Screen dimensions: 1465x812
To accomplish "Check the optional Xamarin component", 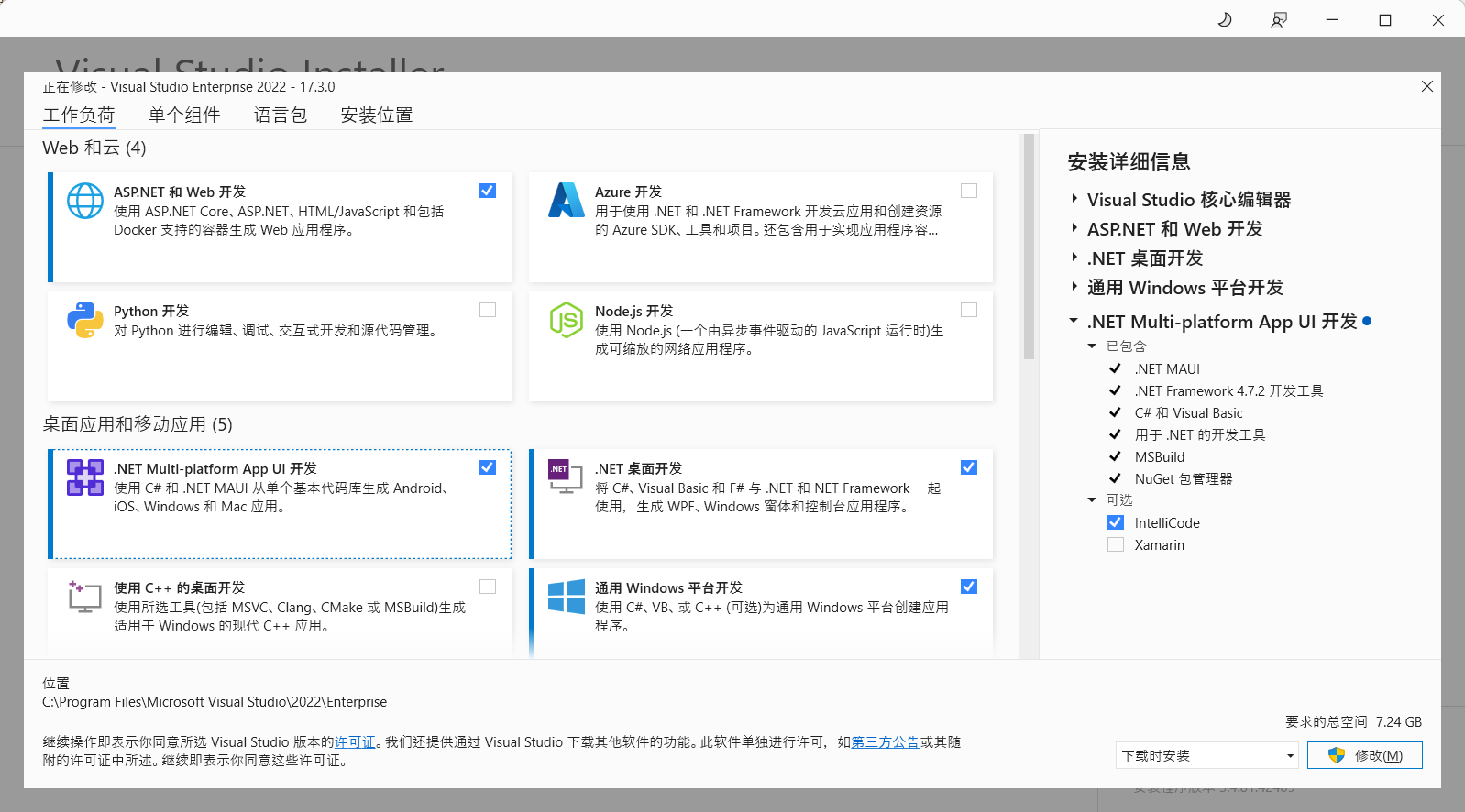I will [1116, 544].
